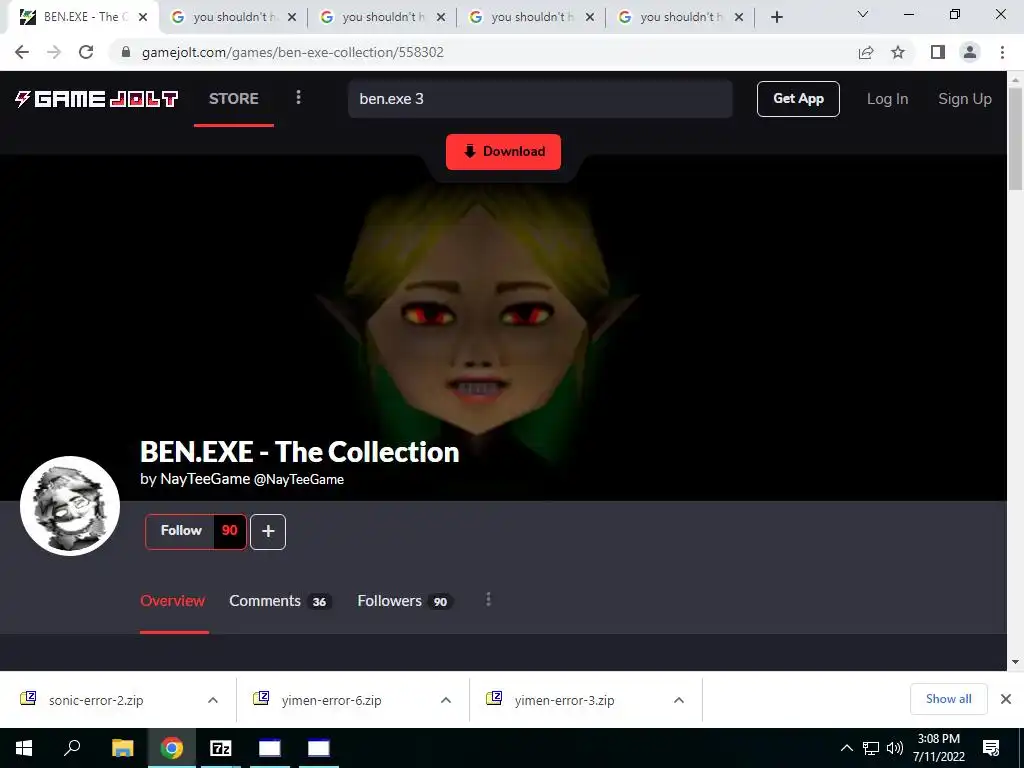Screen dimensions: 1024x768
Task: Switch to the Followers tab
Action: 405,601
